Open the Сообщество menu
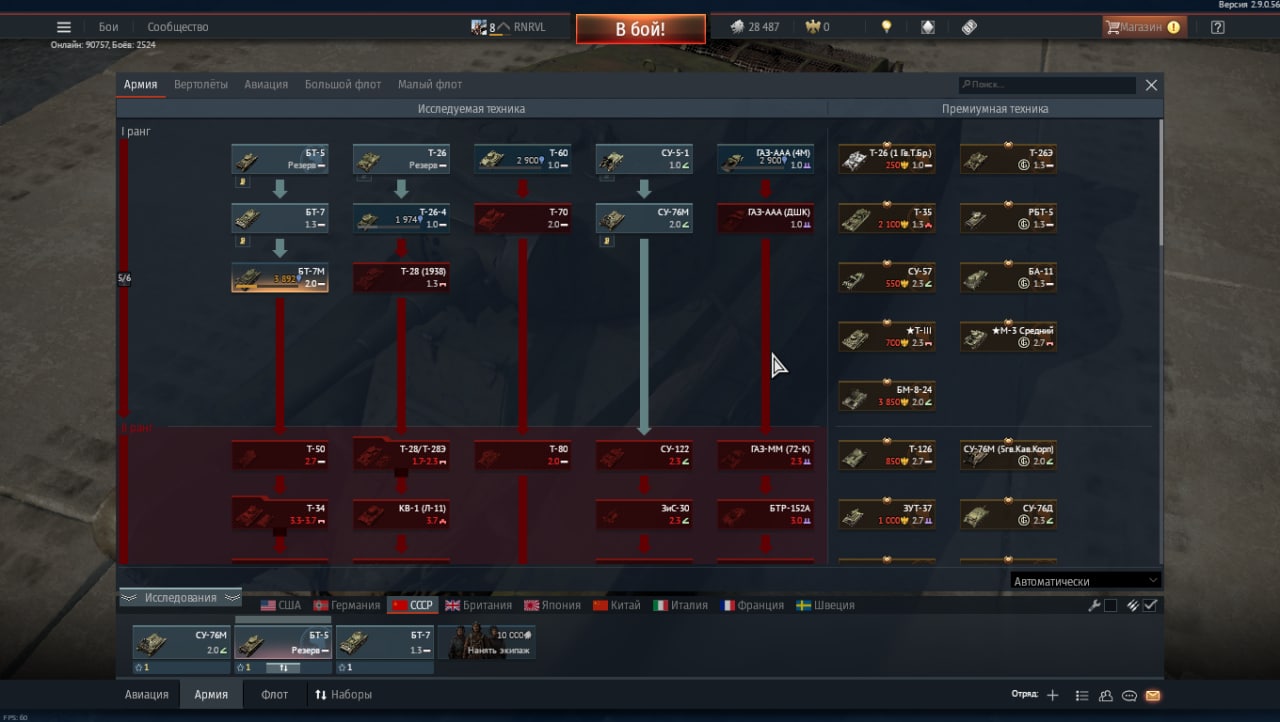 click(178, 27)
